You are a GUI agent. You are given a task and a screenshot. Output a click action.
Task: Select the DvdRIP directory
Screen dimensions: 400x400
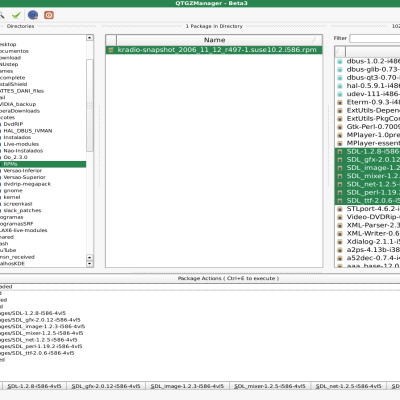(13, 124)
